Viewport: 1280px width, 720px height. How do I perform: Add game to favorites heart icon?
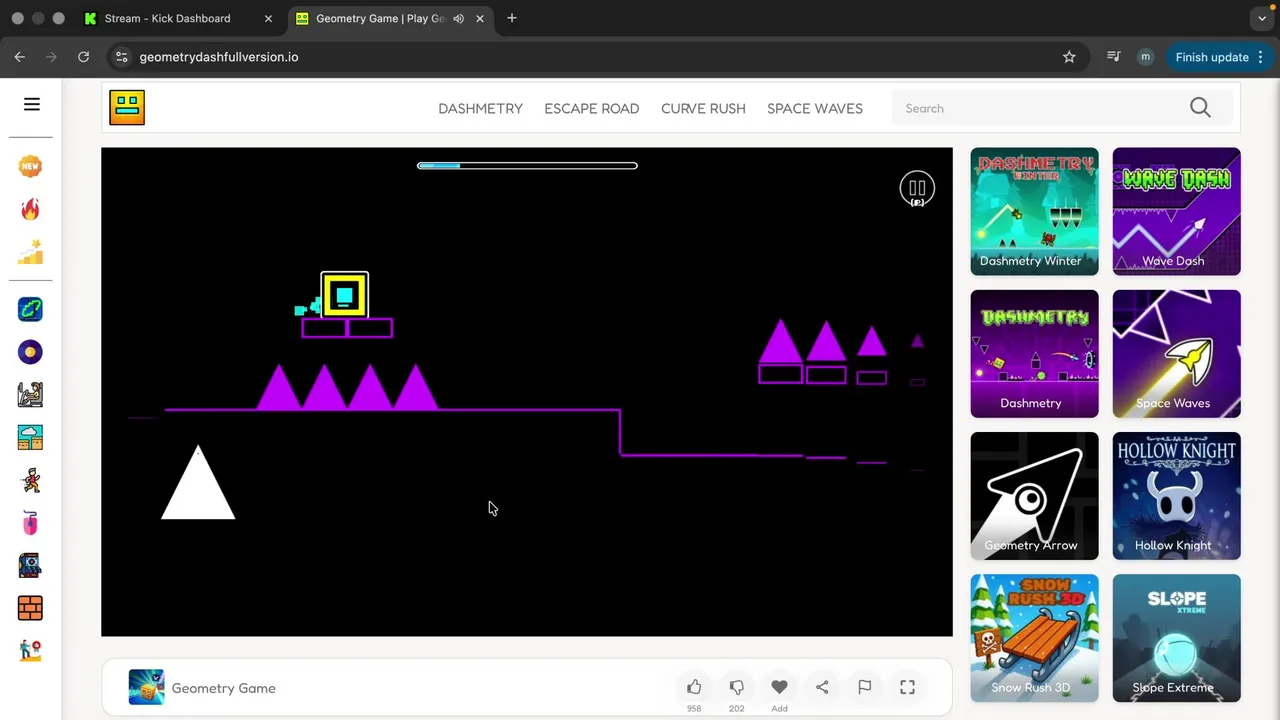click(x=779, y=687)
